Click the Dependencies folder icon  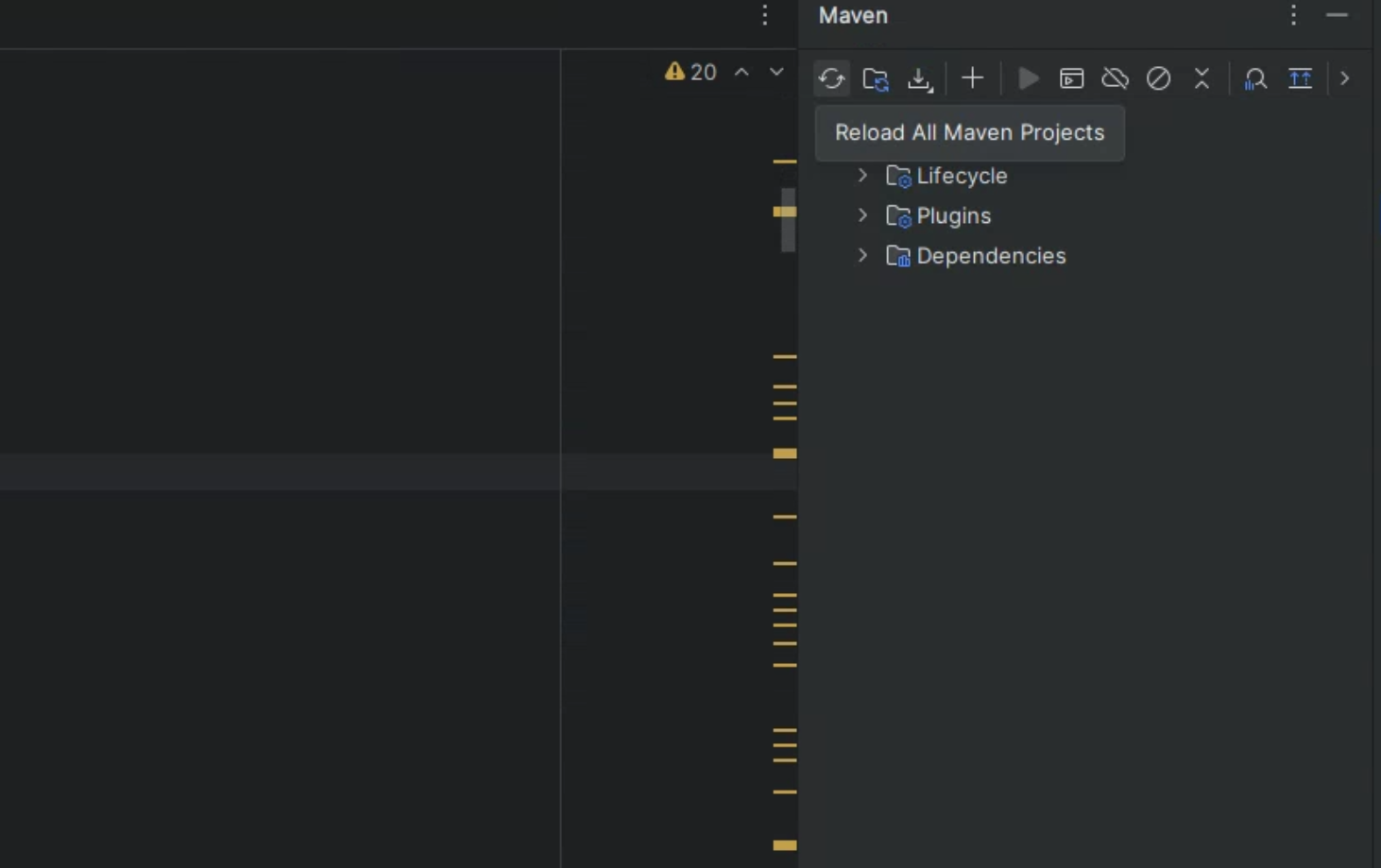point(898,255)
